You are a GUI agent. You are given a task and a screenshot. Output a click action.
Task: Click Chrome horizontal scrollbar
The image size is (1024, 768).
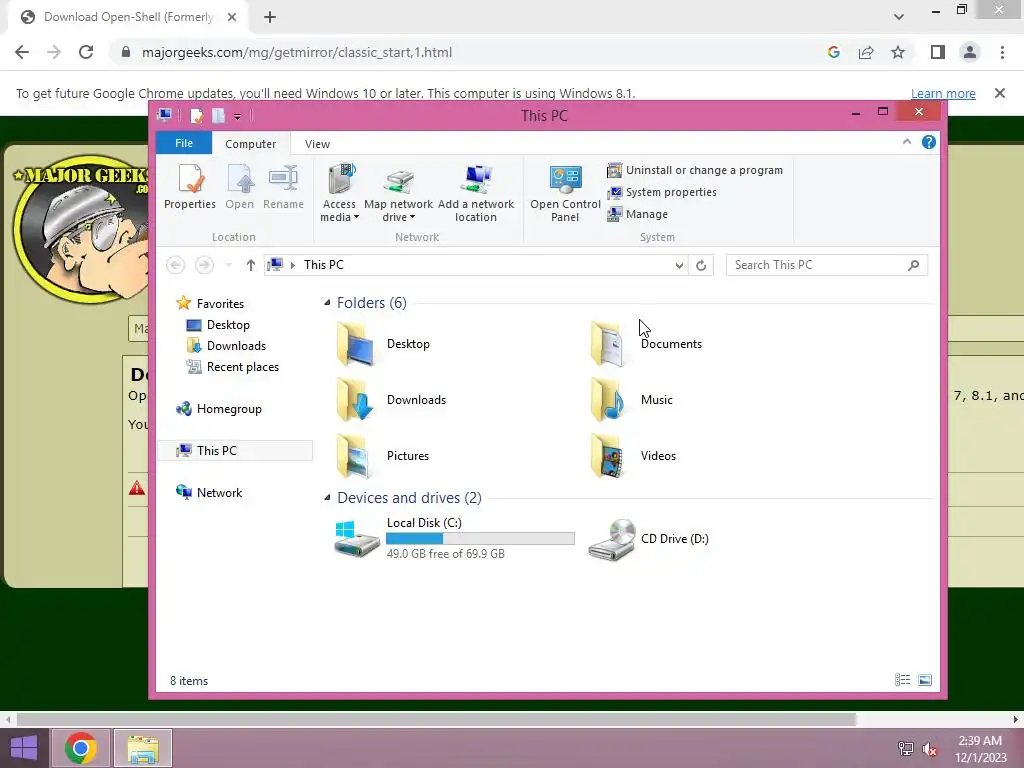(436, 720)
